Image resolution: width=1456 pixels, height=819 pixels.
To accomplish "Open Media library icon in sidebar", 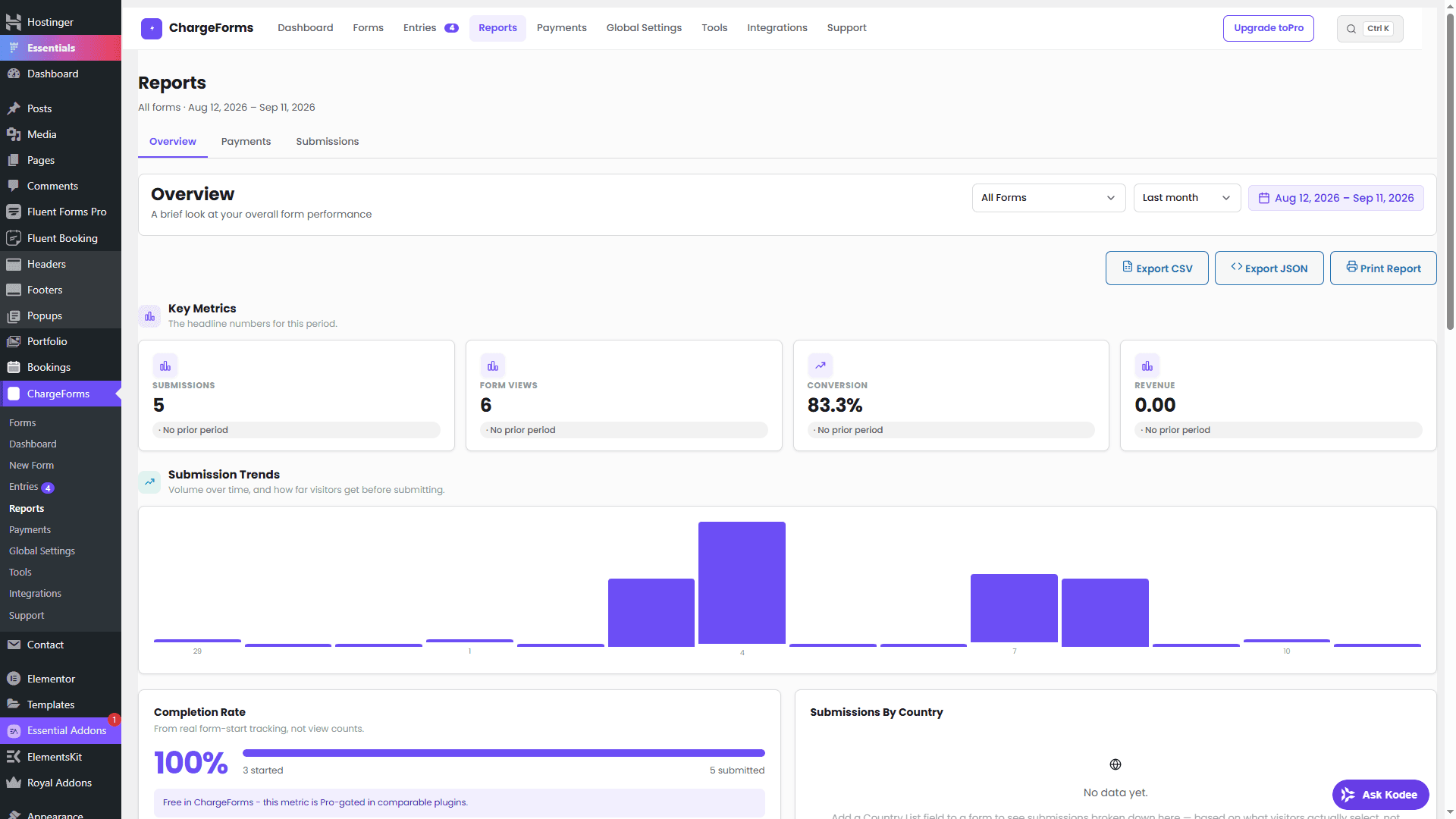I will pos(14,134).
